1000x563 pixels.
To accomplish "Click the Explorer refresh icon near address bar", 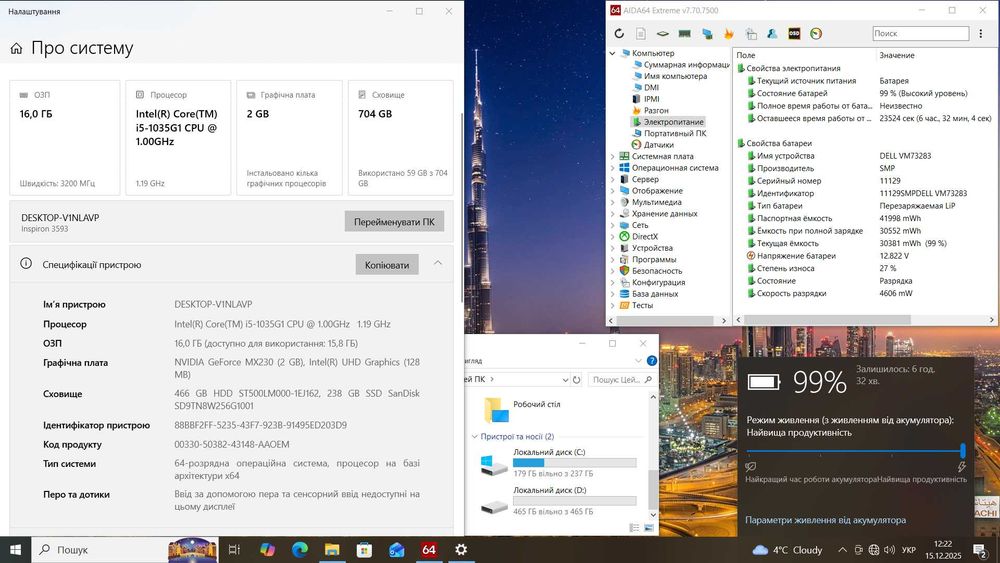I will tap(577, 379).
